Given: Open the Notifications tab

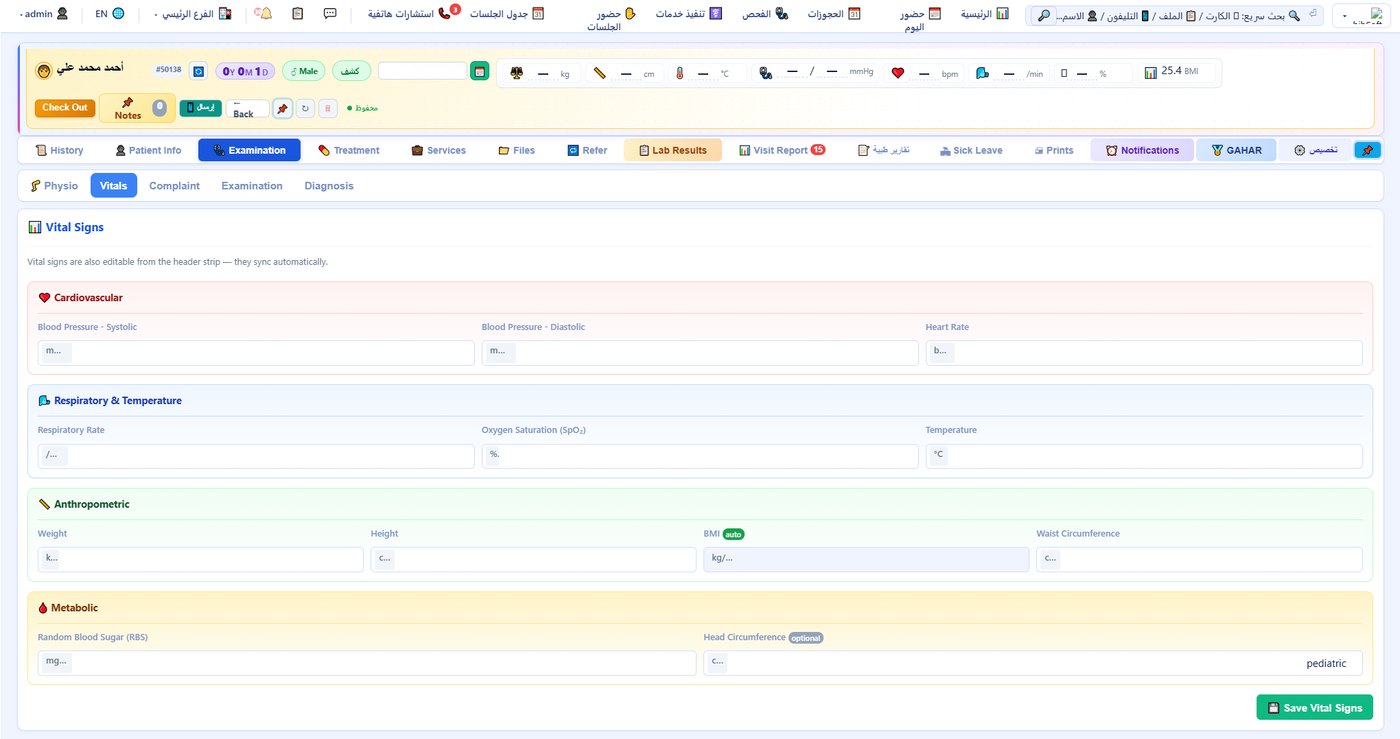Looking at the screenshot, I should pyautogui.click(x=1142, y=150).
